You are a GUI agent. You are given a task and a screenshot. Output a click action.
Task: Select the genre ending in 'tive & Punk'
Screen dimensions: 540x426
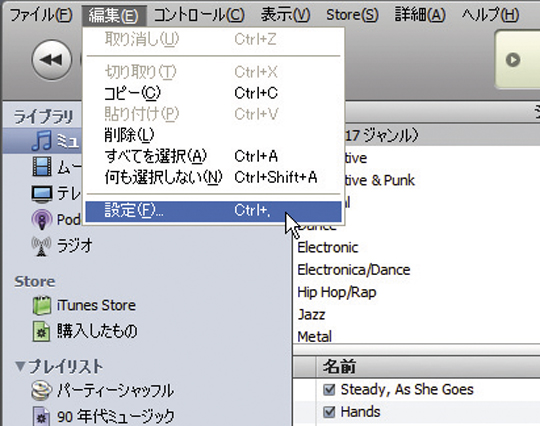tap(380, 180)
